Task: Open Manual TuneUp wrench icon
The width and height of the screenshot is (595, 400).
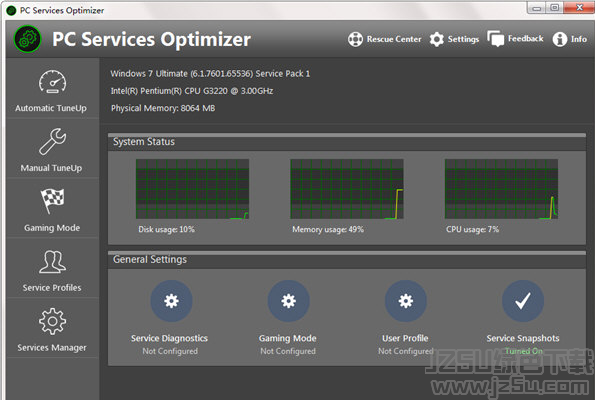Action: point(52,141)
